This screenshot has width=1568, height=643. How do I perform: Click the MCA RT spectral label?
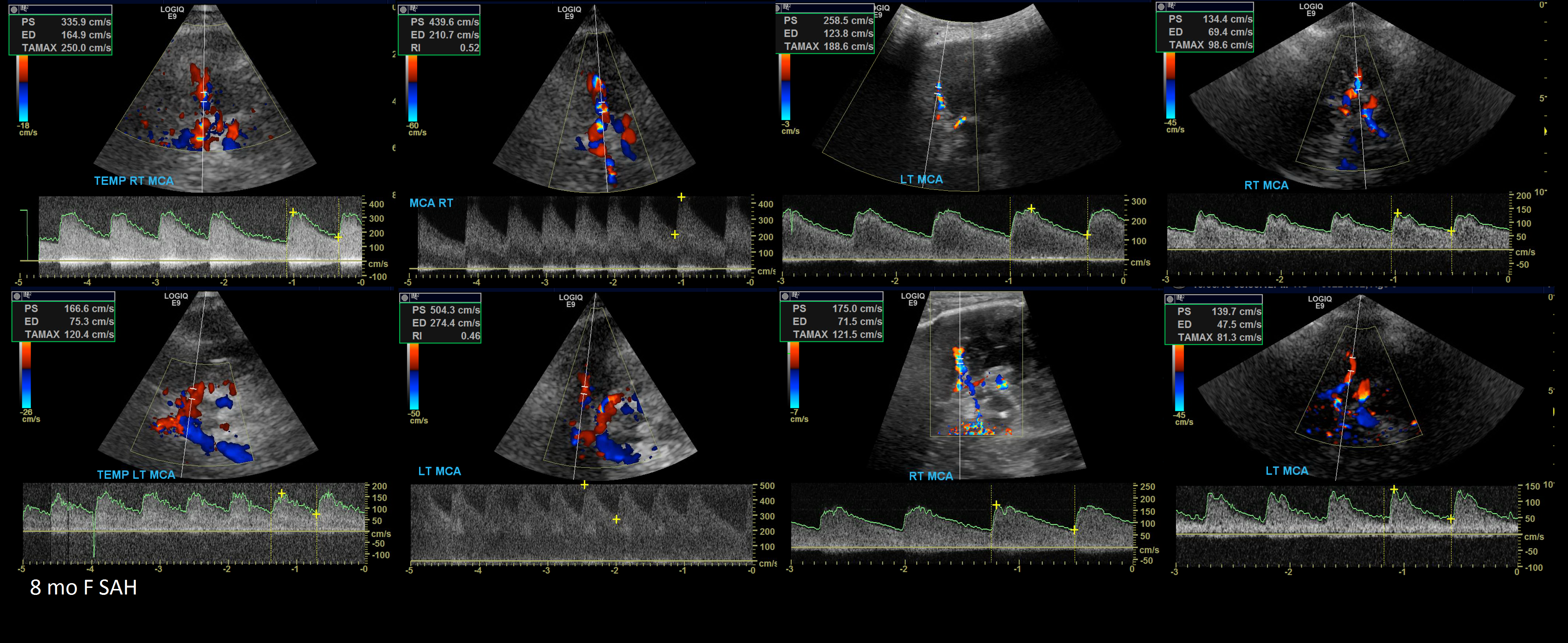431,203
